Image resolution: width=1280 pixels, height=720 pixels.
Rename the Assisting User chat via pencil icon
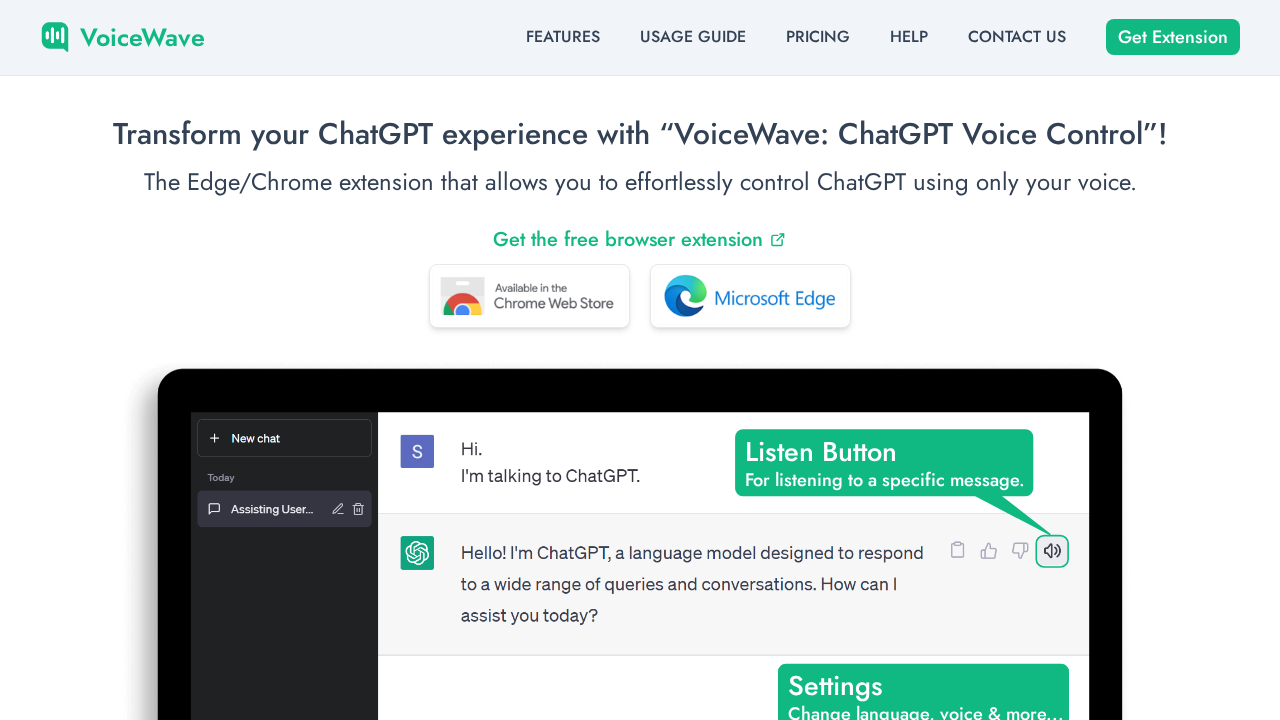pyautogui.click(x=338, y=508)
